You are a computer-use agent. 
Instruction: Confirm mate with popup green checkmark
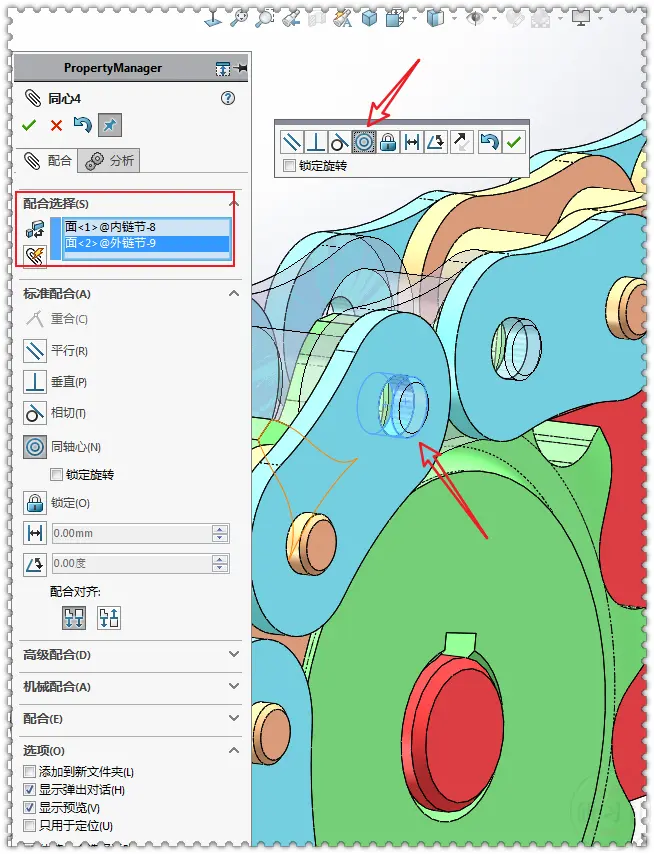coord(513,142)
